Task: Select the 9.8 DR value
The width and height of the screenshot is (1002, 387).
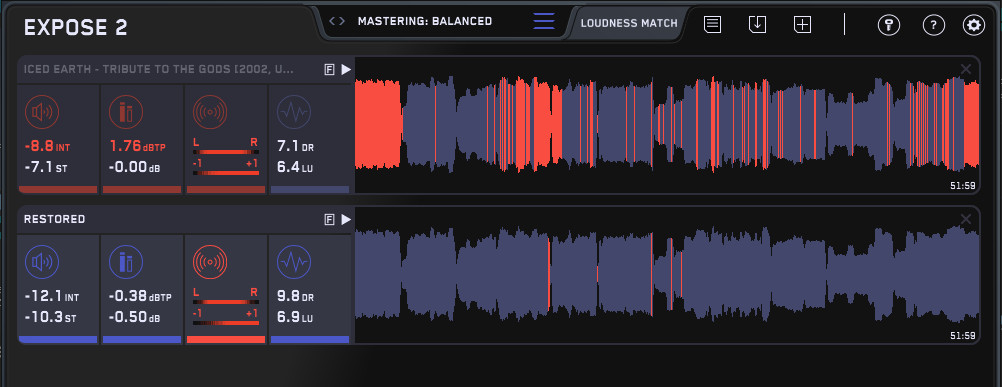Action: coord(295,297)
